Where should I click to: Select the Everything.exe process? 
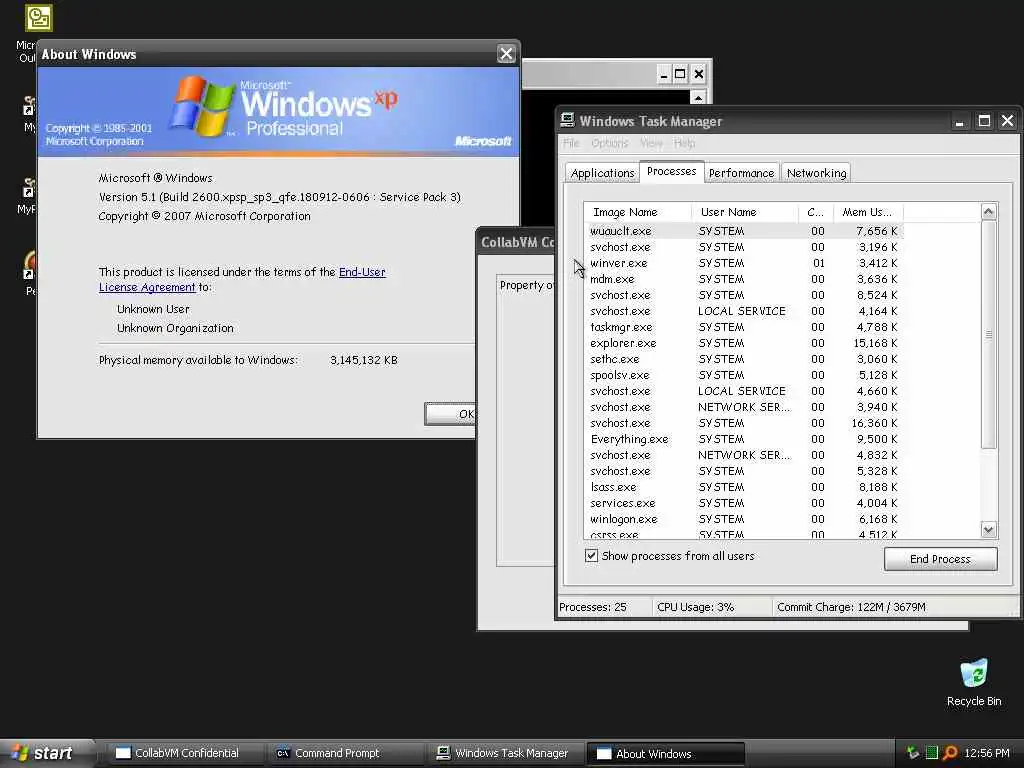[744, 439]
